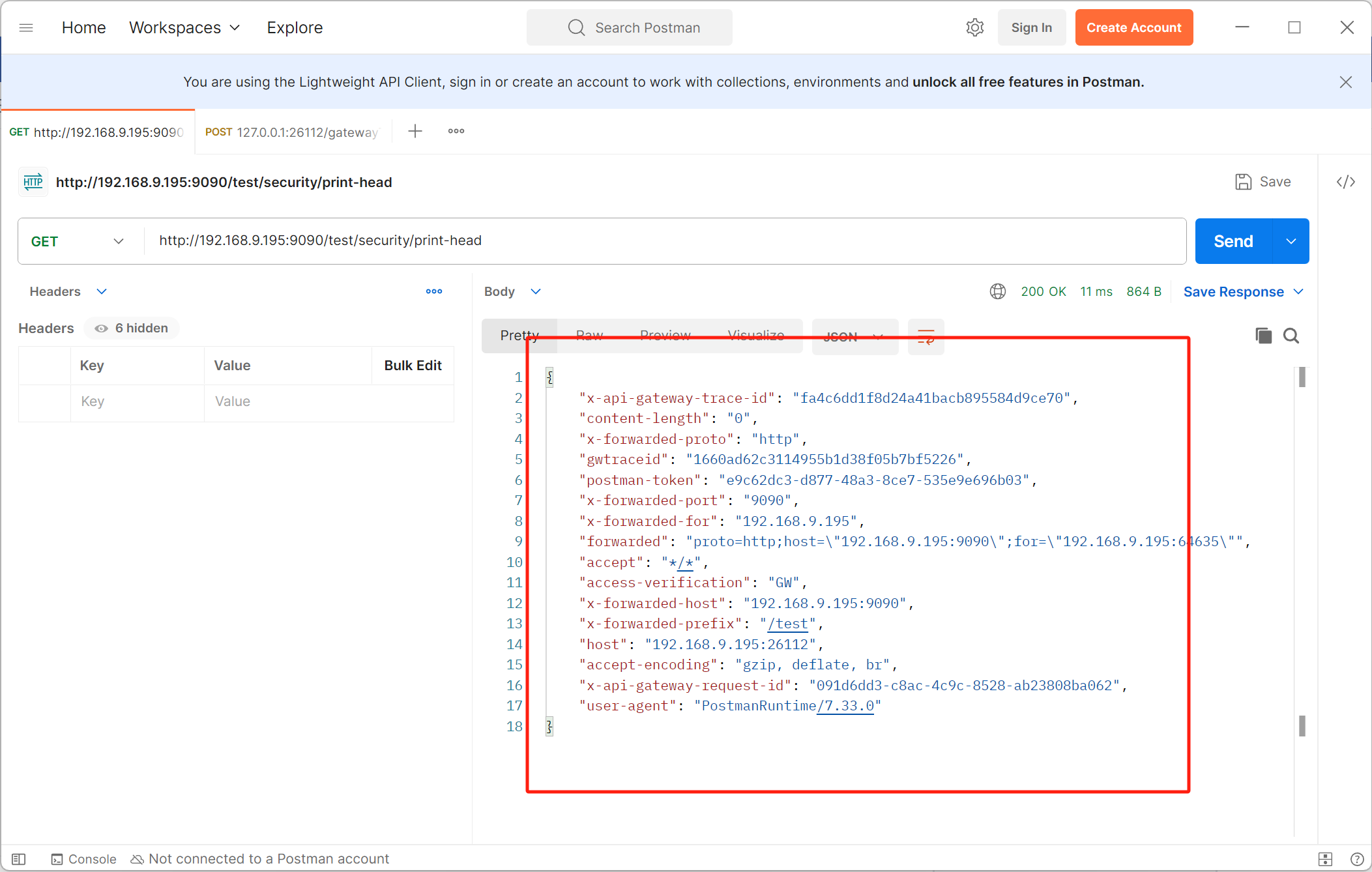
Task: Show the 6 hidden headers
Action: [132, 328]
